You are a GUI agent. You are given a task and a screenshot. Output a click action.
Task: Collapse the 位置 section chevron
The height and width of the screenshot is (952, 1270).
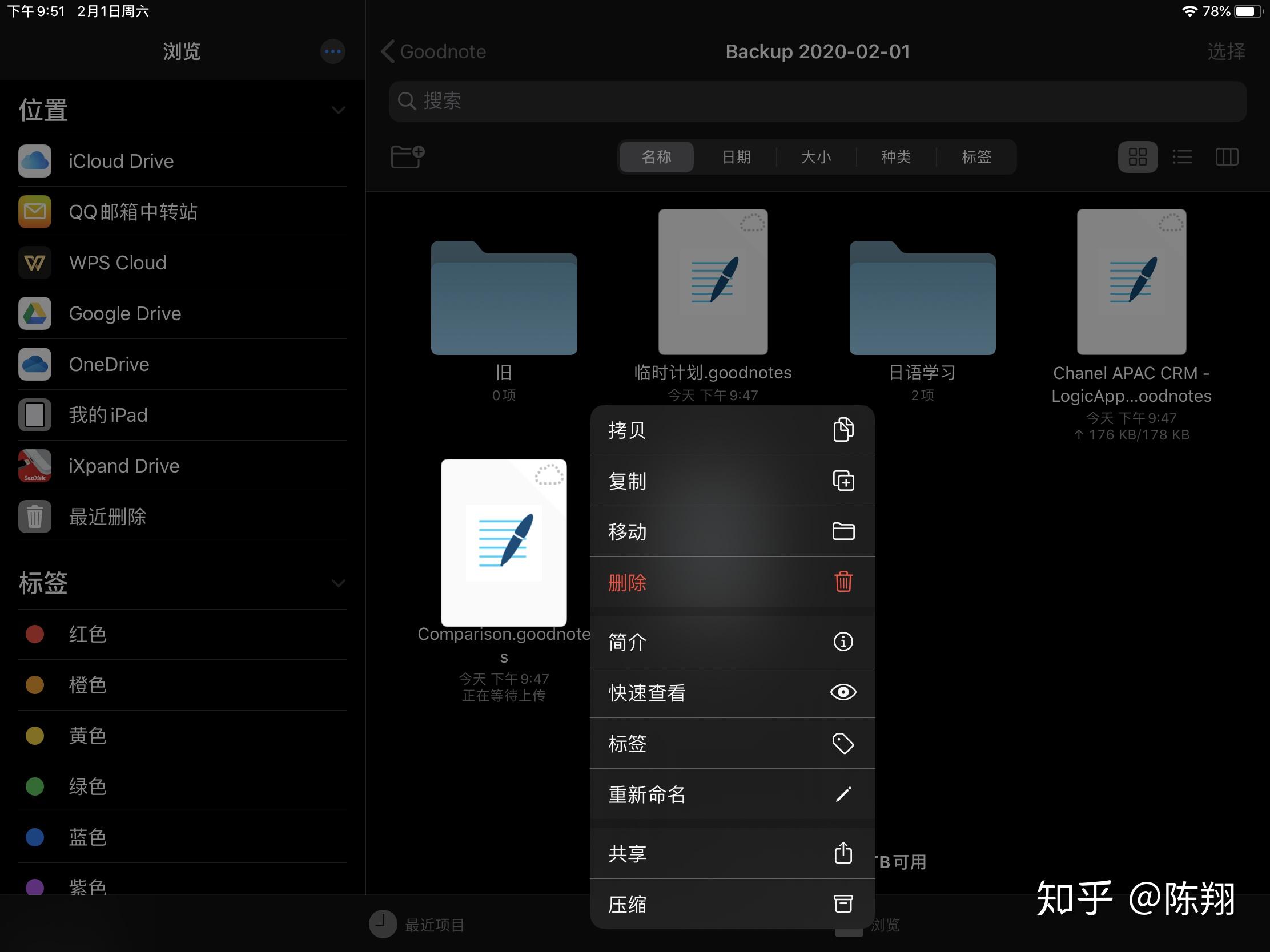pos(338,110)
